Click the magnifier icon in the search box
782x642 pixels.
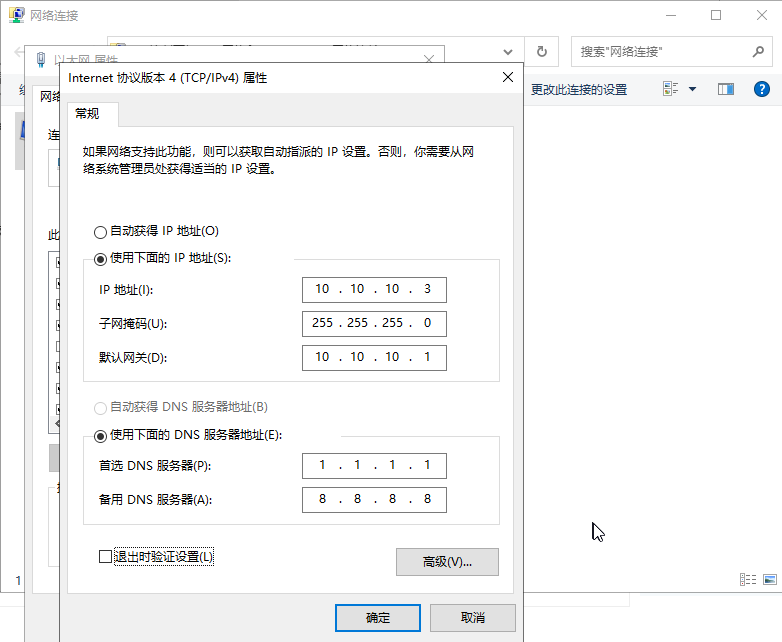click(x=758, y=51)
